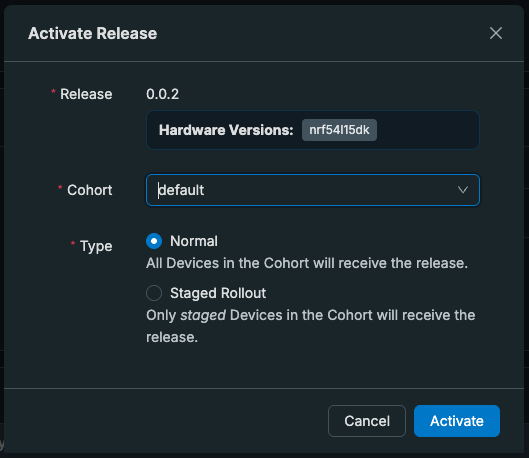Click the 'All Devices in the Cohort' description
The image size is (529, 458).
307,263
